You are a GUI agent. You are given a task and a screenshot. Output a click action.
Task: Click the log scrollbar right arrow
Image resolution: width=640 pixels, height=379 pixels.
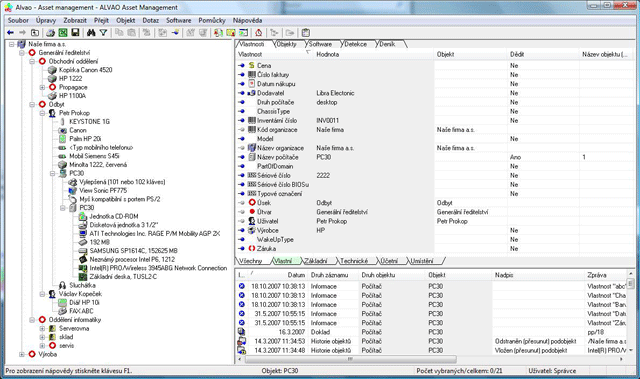(x=622, y=359)
